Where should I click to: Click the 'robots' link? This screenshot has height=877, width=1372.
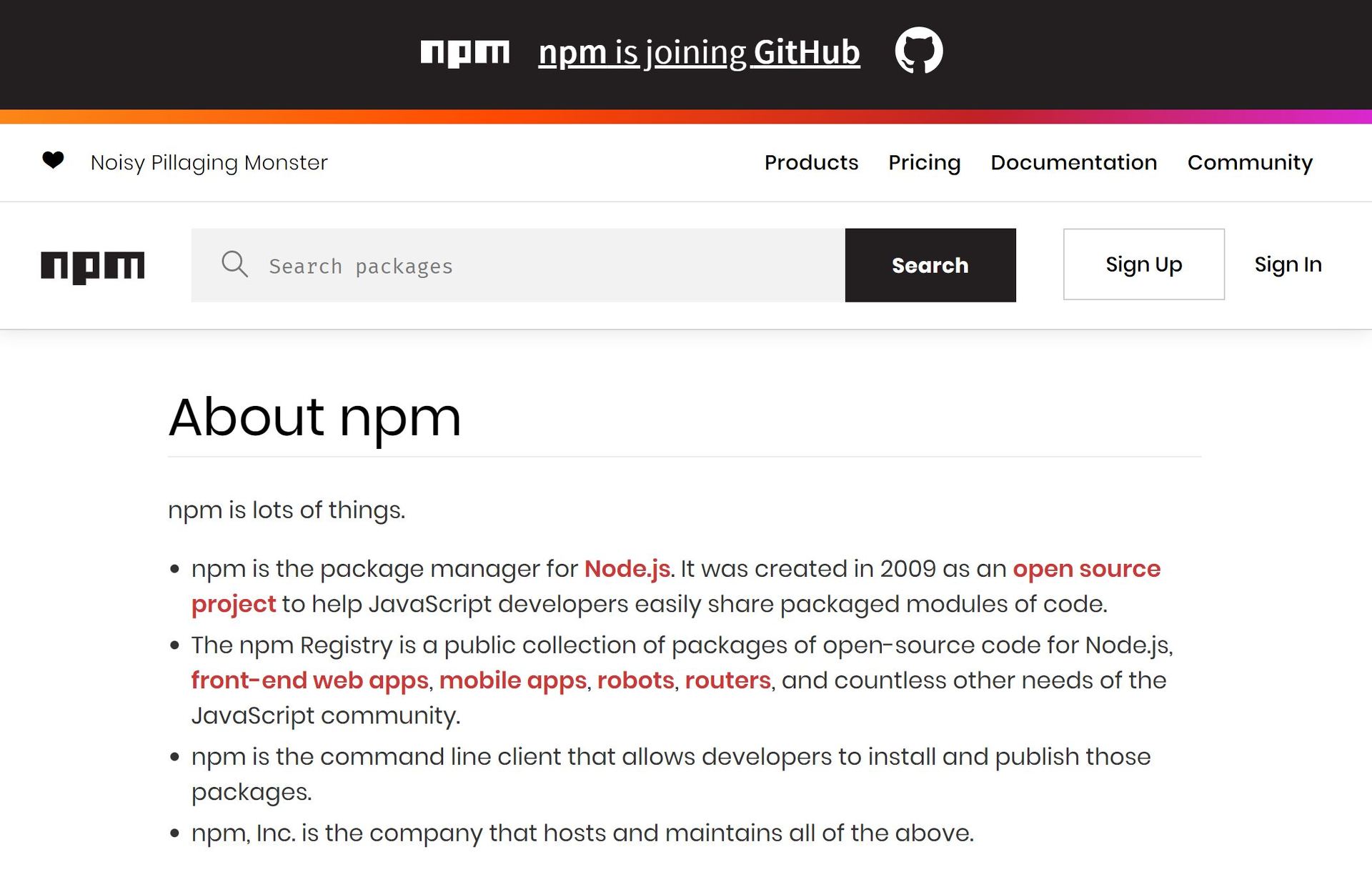(x=636, y=680)
